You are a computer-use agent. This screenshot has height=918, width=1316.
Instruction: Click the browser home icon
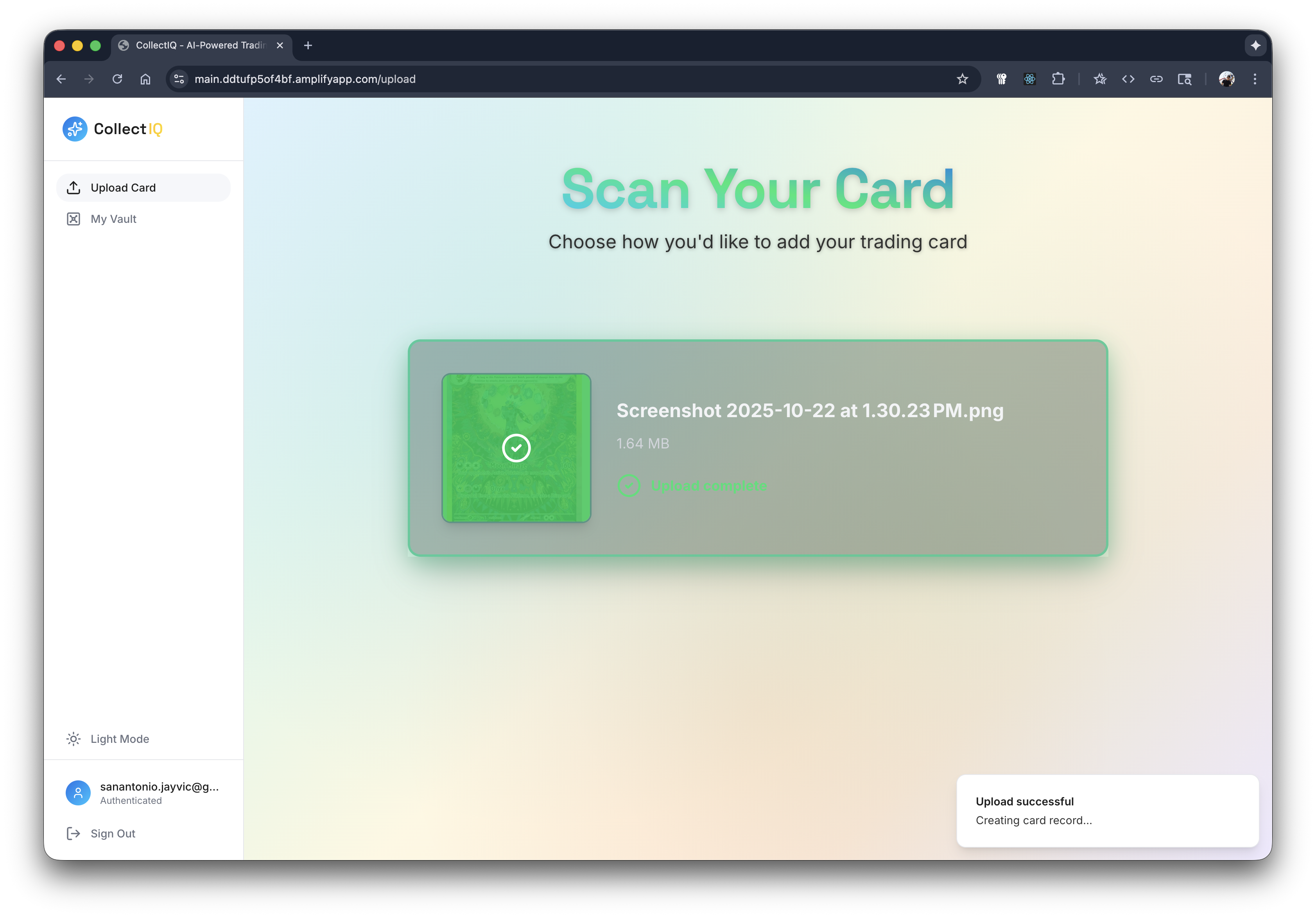[145, 79]
